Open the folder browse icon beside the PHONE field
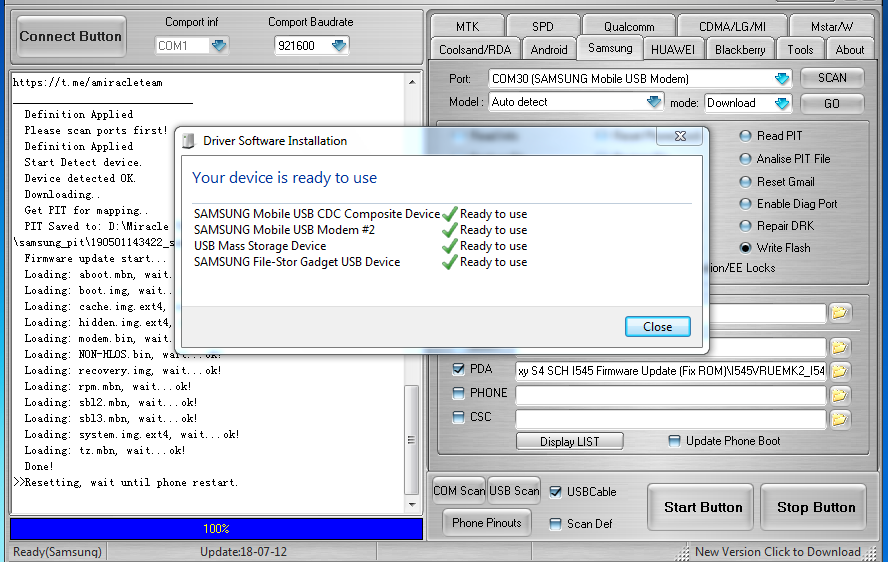 (x=840, y=395)
